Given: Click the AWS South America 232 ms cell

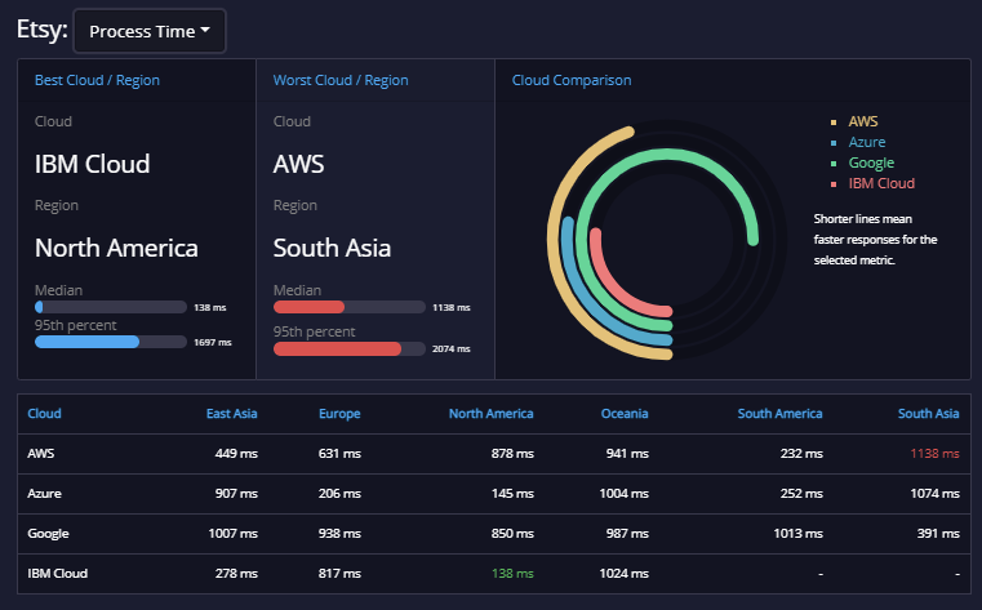Looking at the screenshot, I should [802, 453].
